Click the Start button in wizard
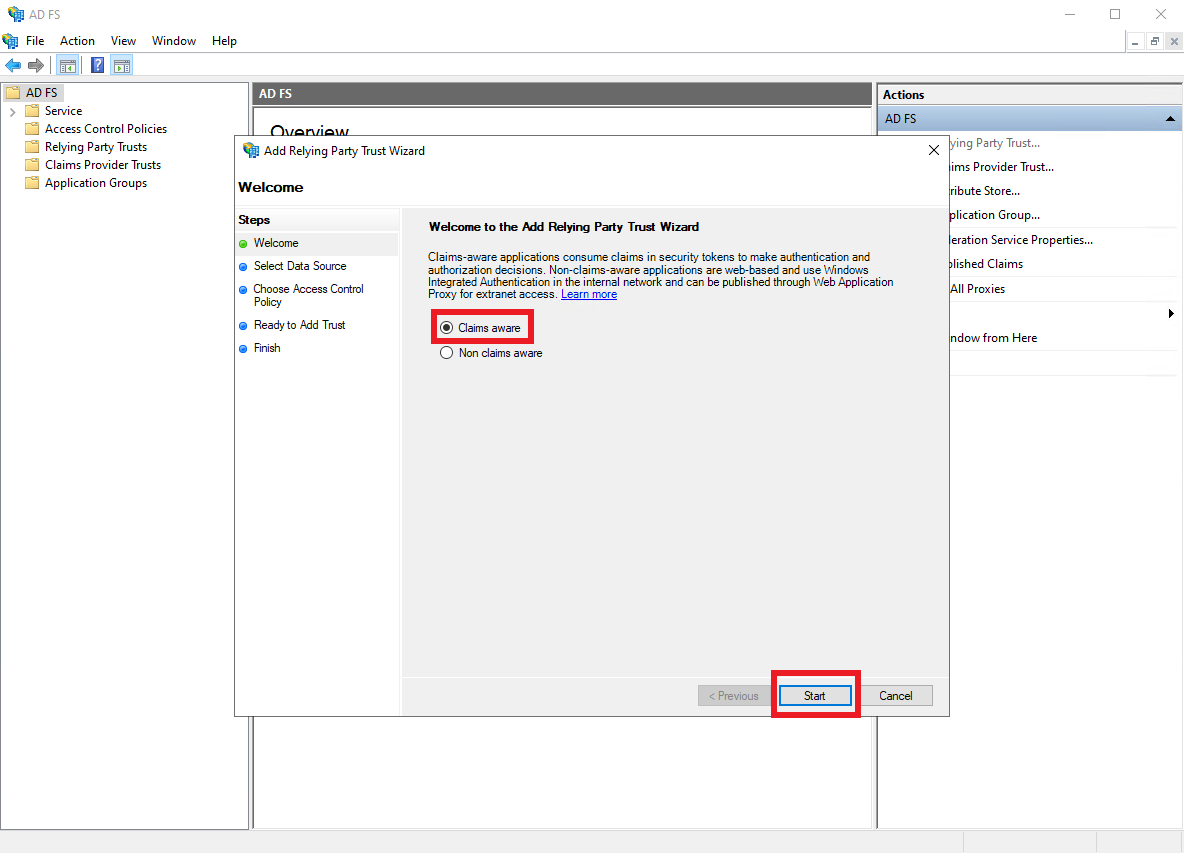 pyautogui.click(x=814, y=696)
